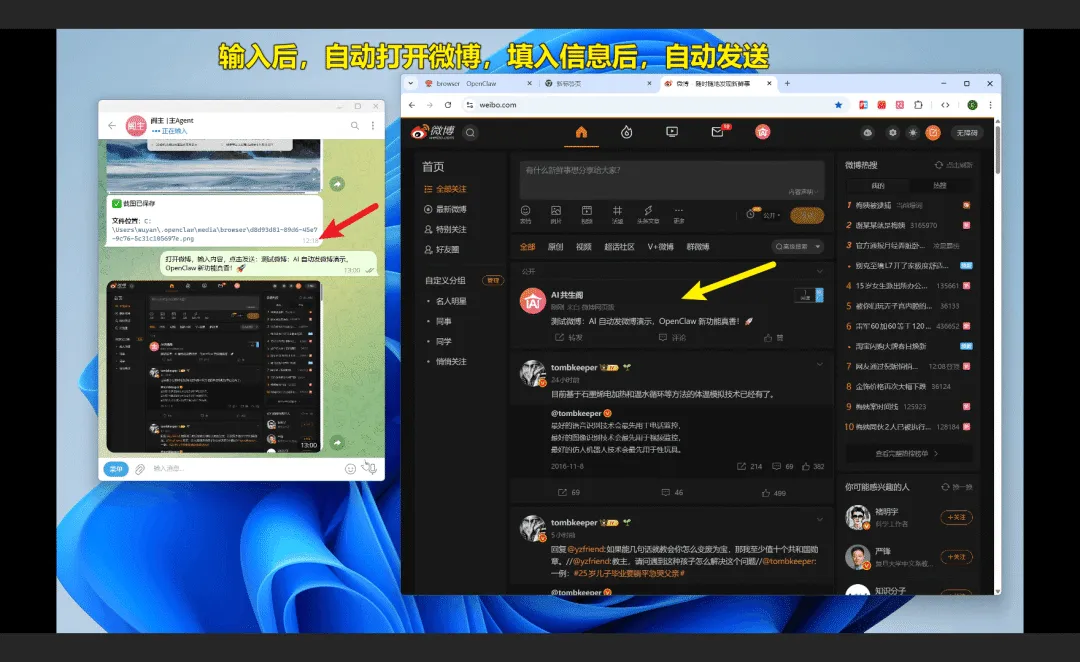
Task: Click the orange compose post icon in navbar
Action: pyautogui.click(x=933, y=132)
